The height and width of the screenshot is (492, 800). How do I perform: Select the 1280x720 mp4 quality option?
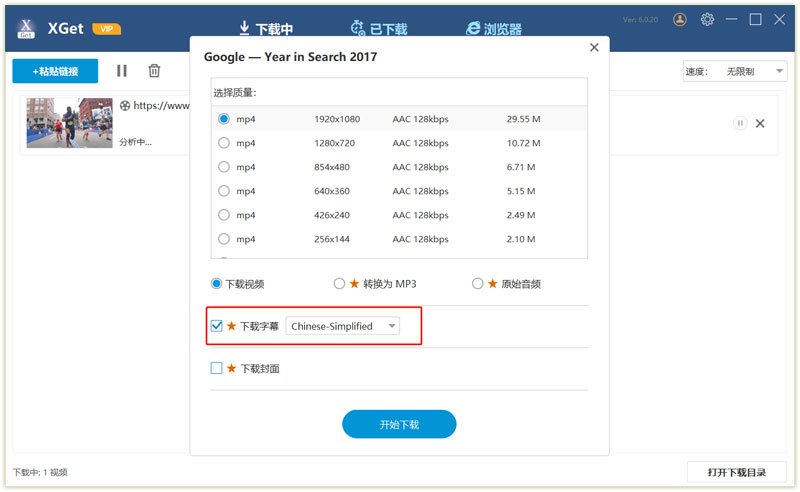(x=223, y=143)
